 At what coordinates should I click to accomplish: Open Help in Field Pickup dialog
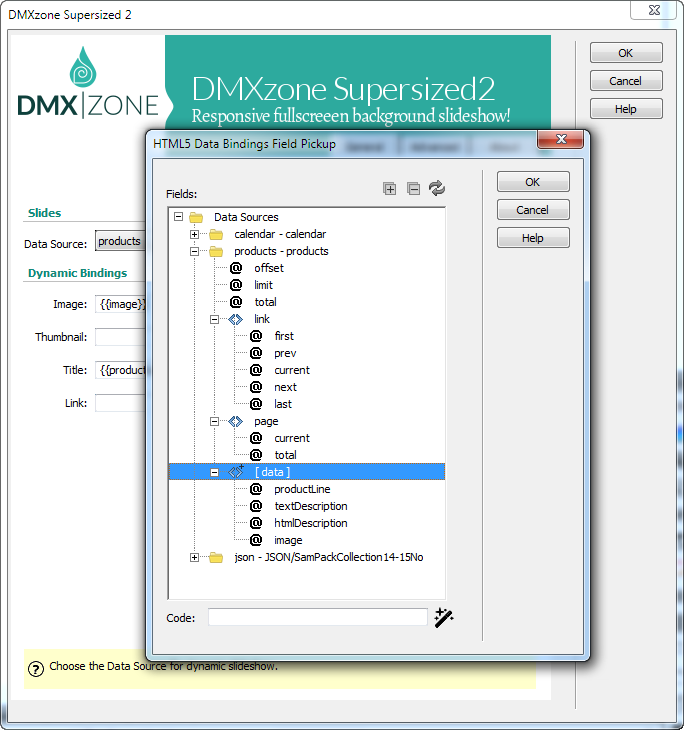[x=533, y=238]
